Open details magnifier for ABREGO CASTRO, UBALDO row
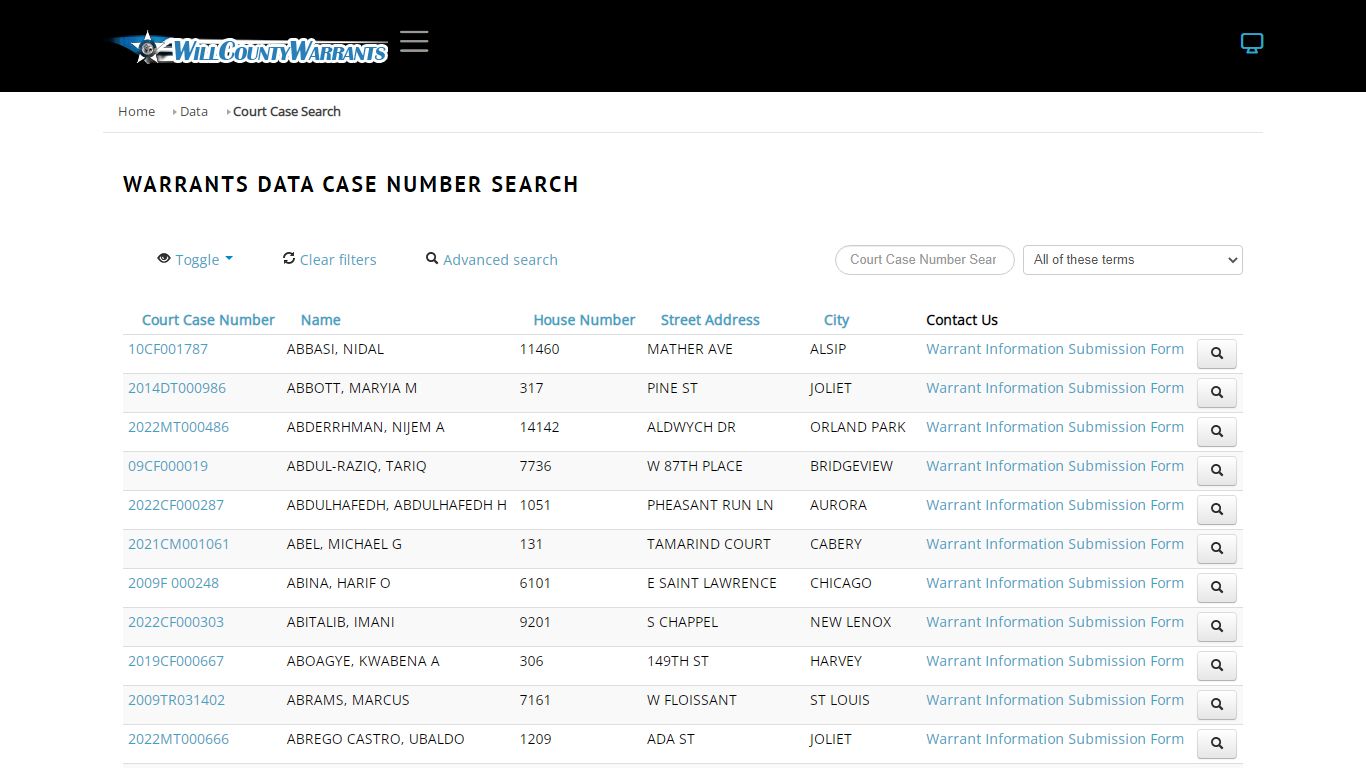The image size is (1366, 768). (1217, 744)
